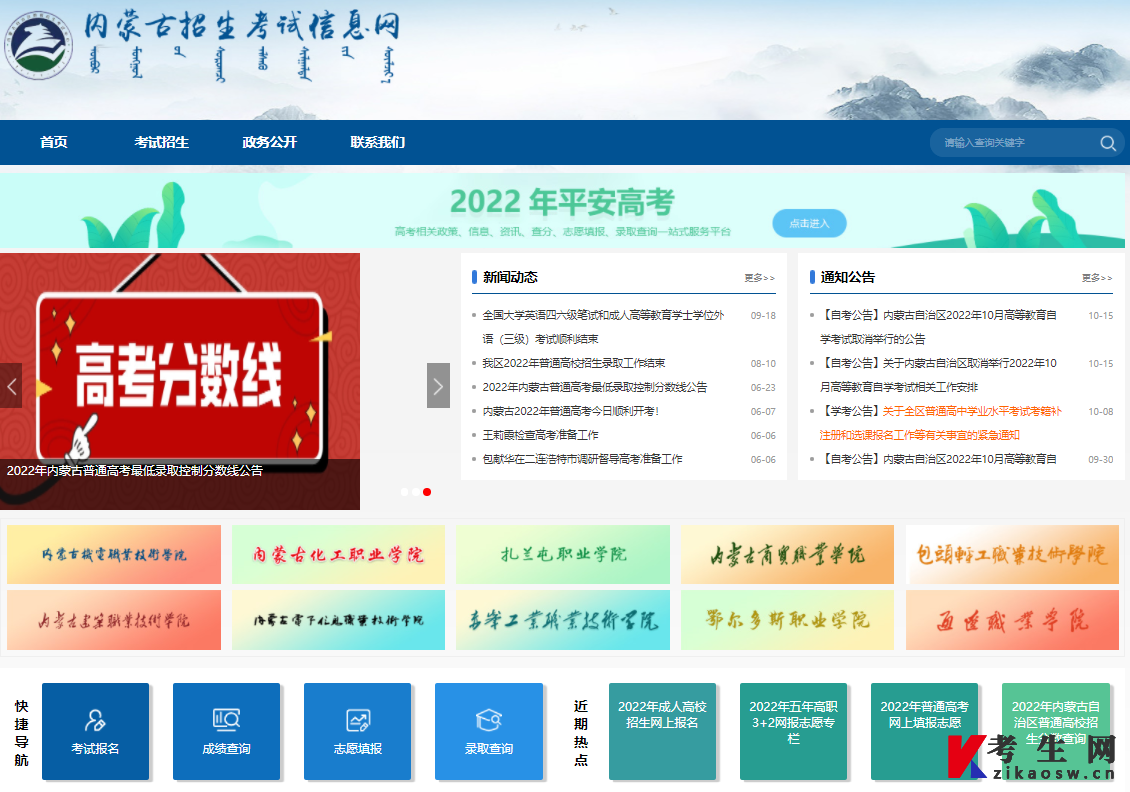Open news 包献华在二连浩特市调研督导

(582, 459)
